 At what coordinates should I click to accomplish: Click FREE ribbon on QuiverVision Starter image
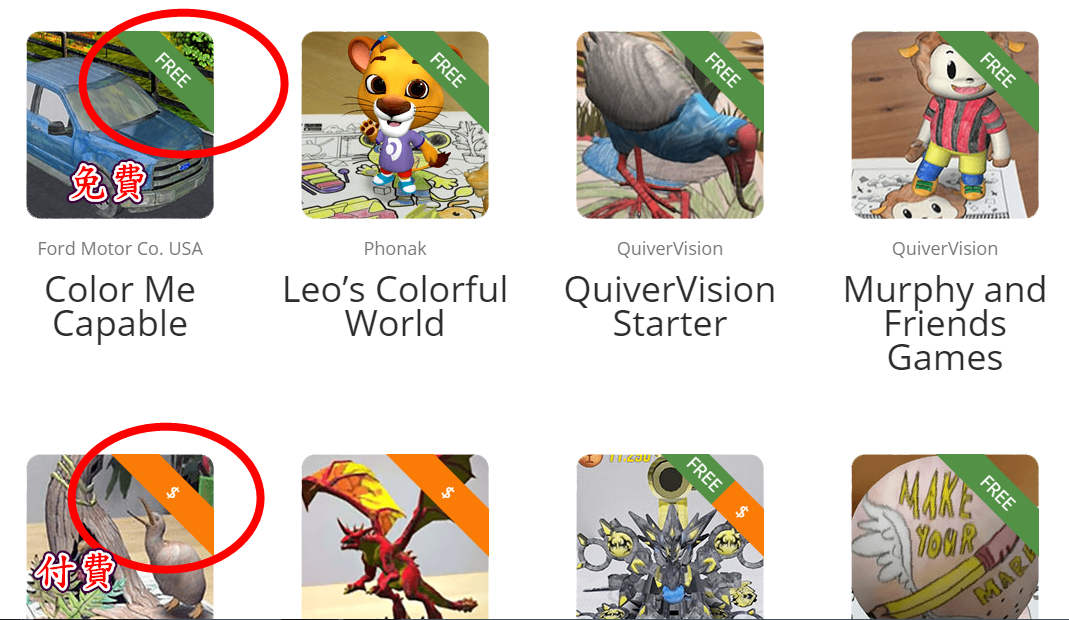coord(723,71)
